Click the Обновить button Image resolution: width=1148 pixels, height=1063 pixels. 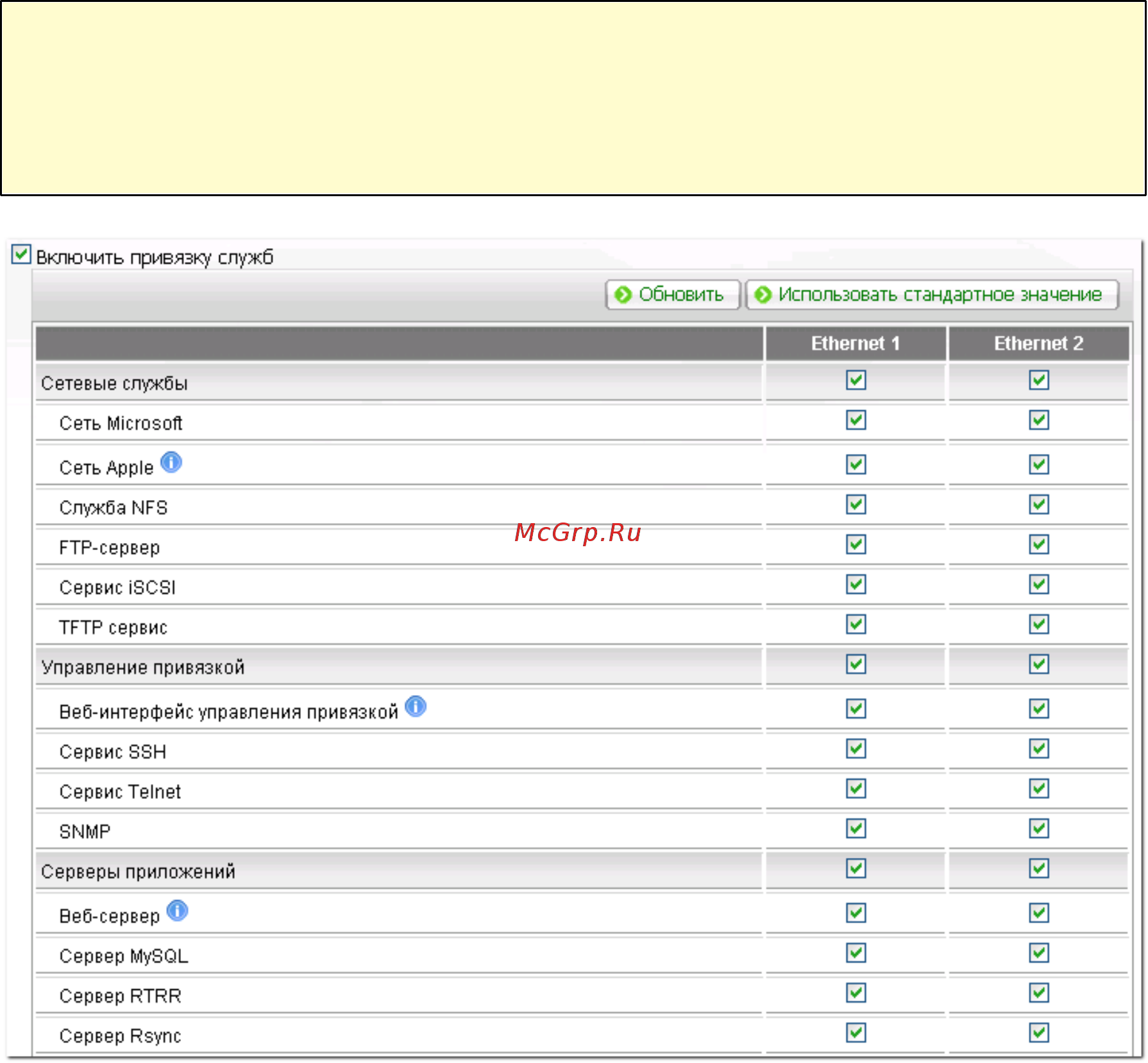pyautogui.click(x=673, y=294)
